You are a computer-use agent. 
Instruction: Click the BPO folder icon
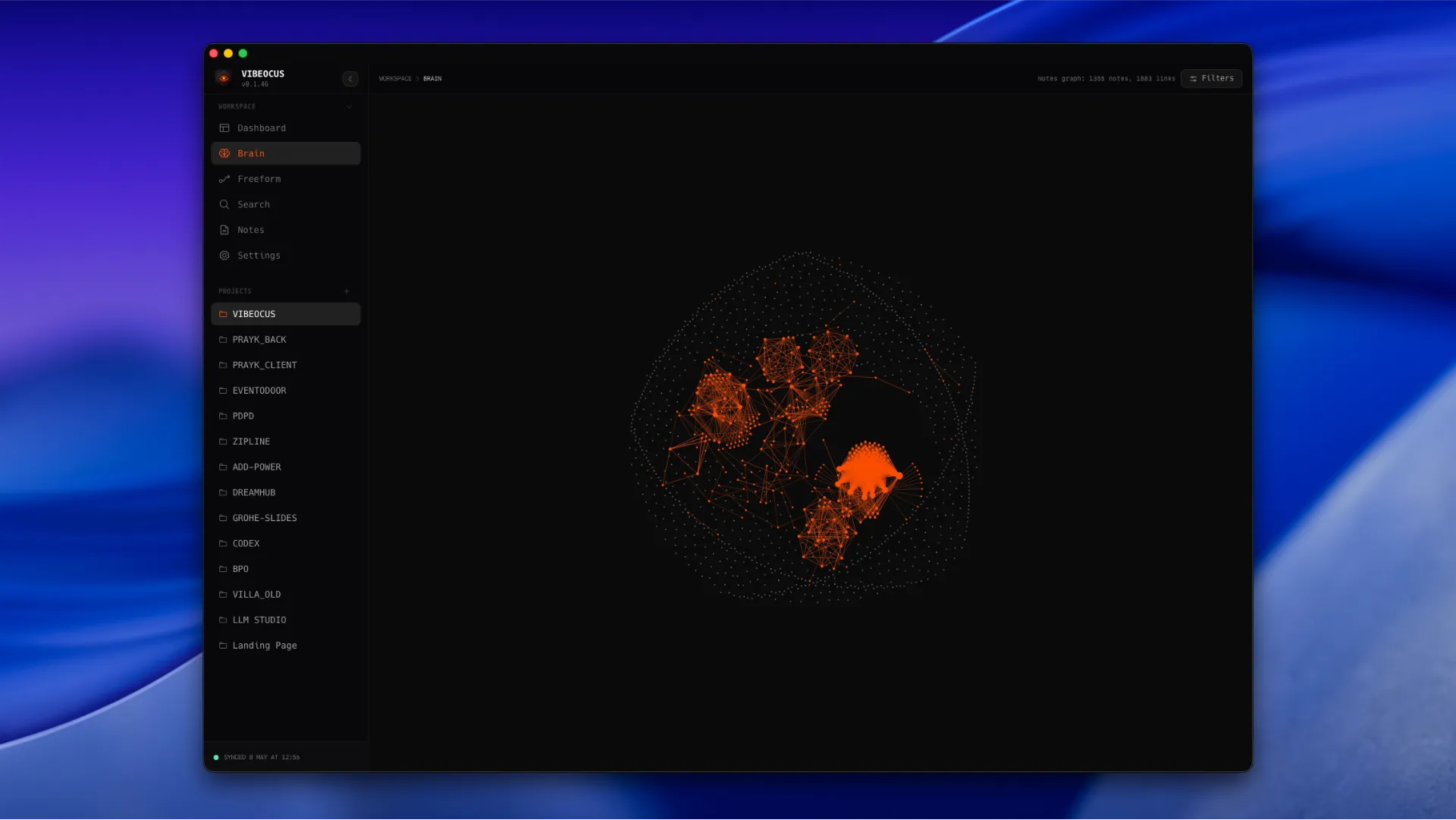(223, 569)
